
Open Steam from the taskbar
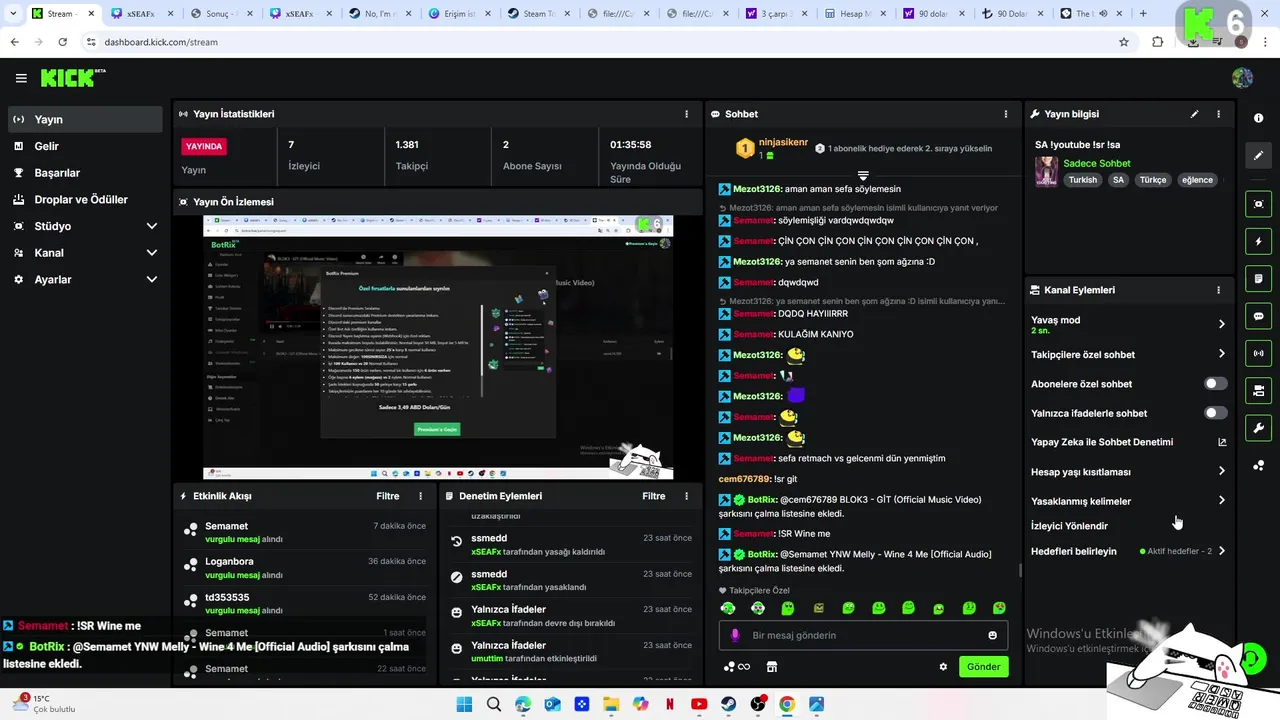pyautogui.click(x=728, y=704)
